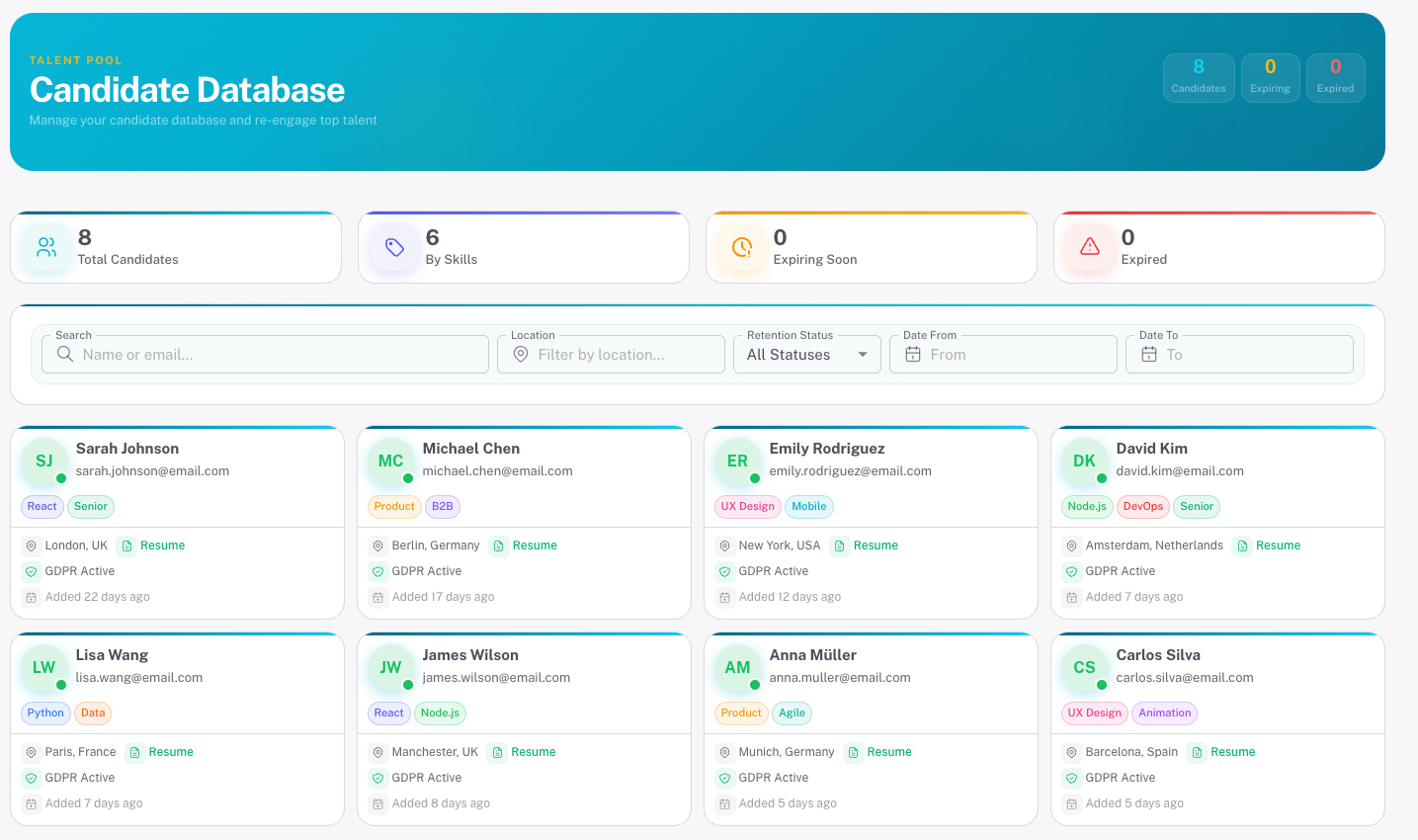Click the calendar icon in the Date From field
This screenshot has height=840, width=1418.
click(x=911, y=354)
